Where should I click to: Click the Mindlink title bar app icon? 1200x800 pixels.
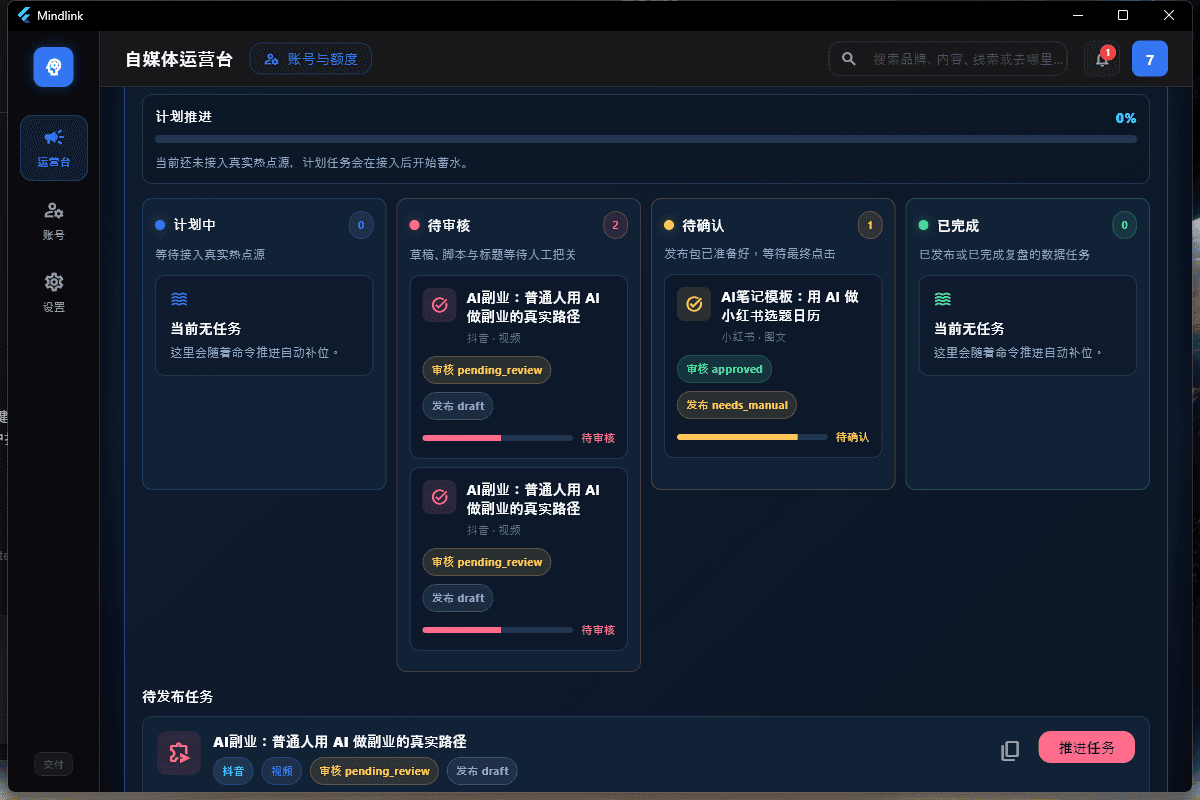(x=25, y=15)
